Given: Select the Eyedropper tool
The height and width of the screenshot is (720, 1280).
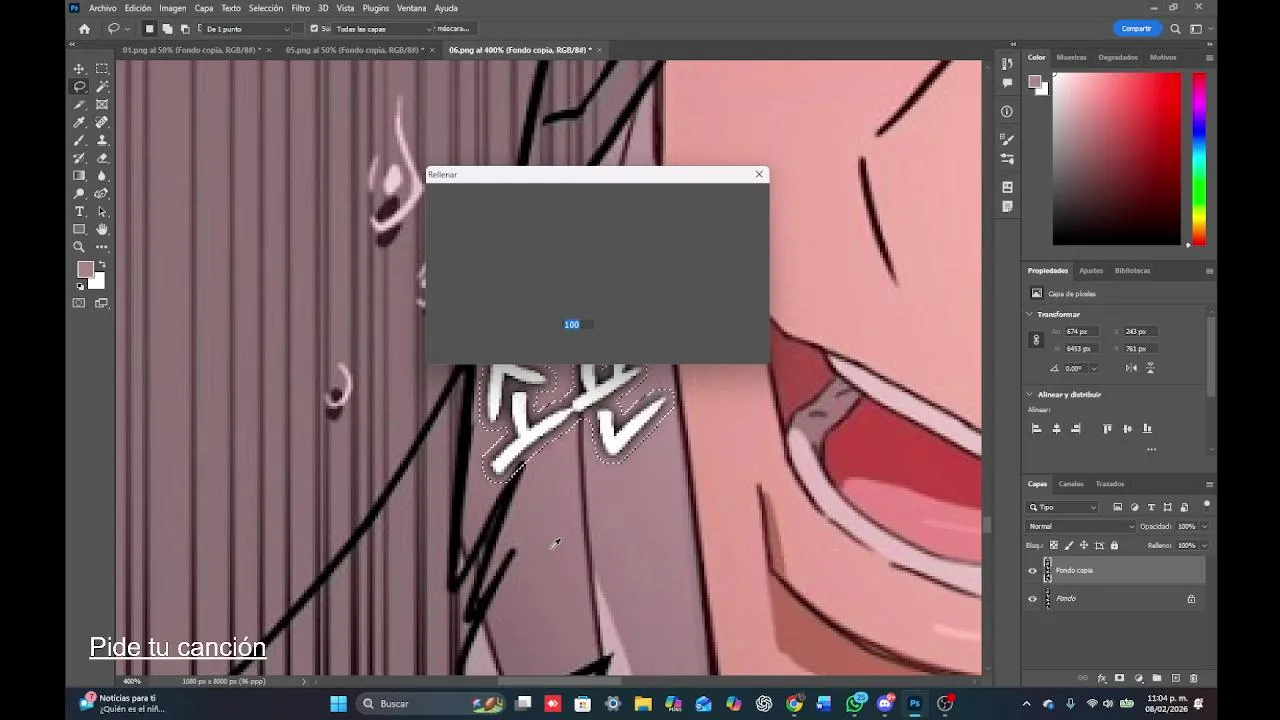Looking at the screenshot, I should [x=79, y=123].
